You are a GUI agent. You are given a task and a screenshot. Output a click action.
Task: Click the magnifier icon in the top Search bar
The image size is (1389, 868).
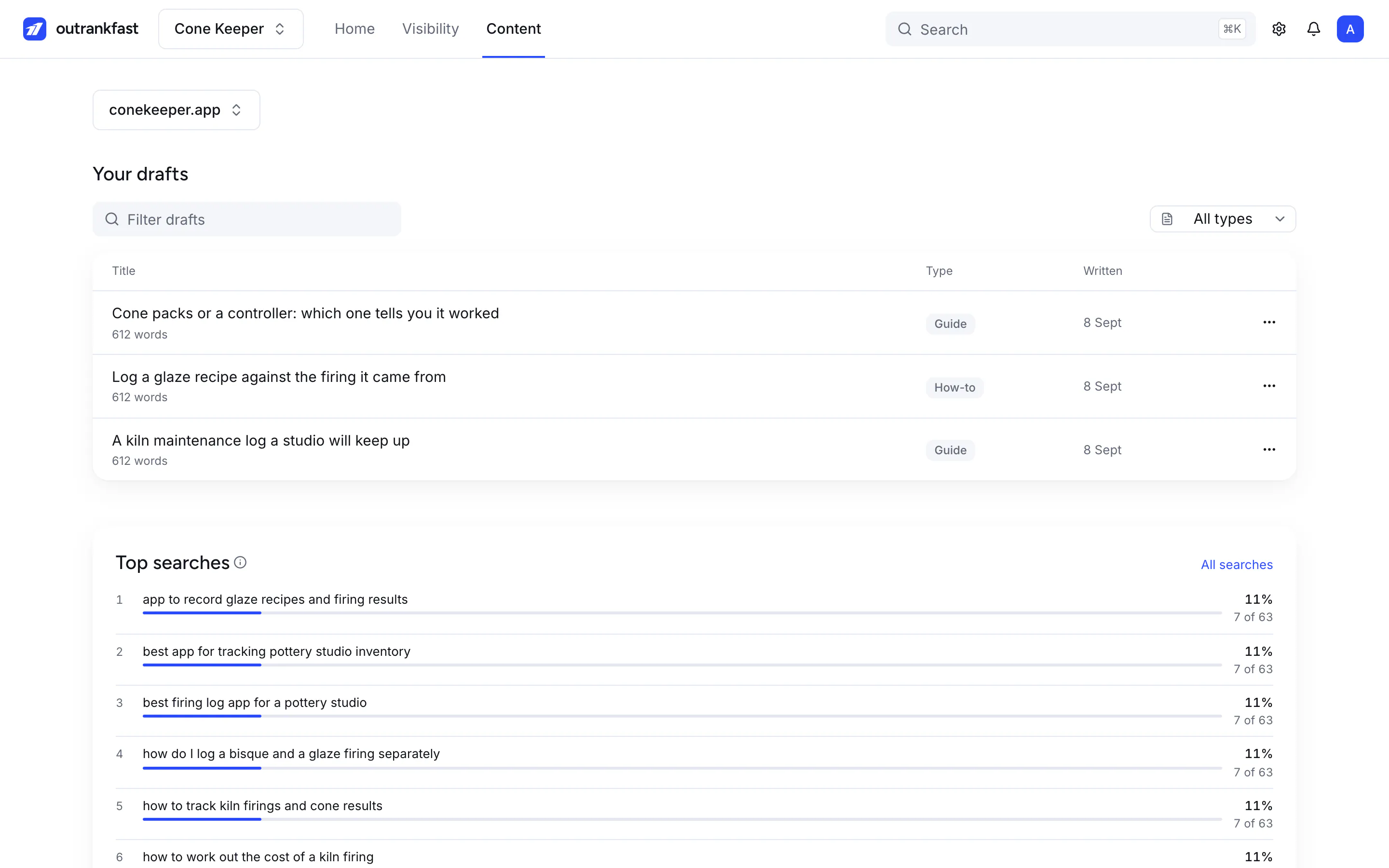coord(905,29)
